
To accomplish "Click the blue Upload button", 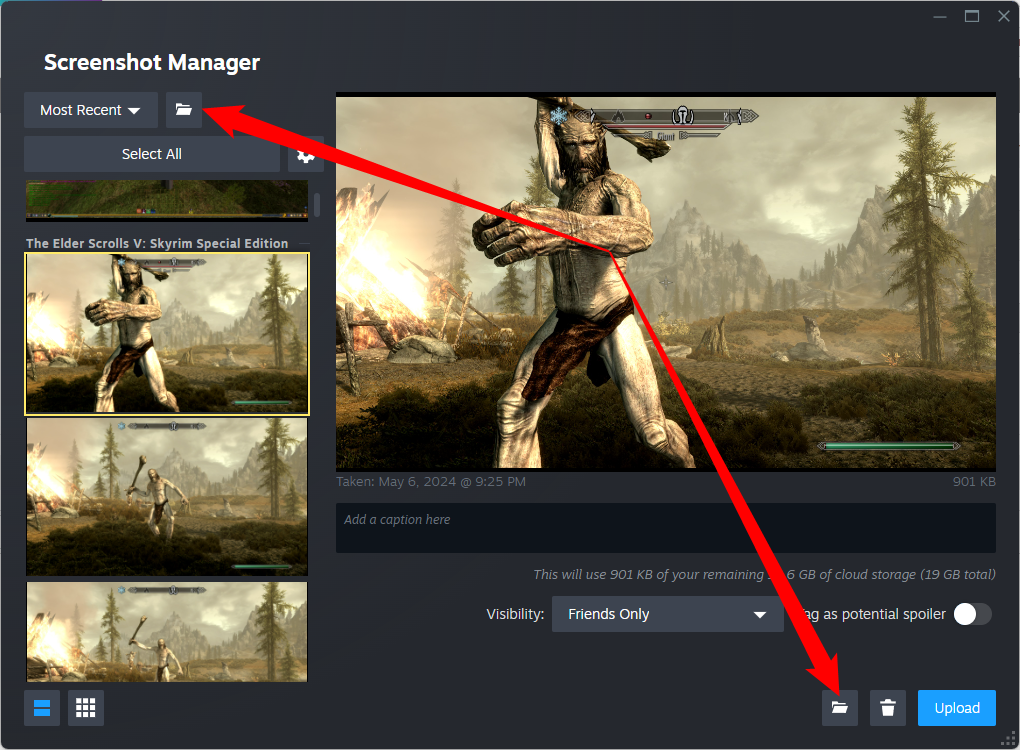I will [957, 708].
